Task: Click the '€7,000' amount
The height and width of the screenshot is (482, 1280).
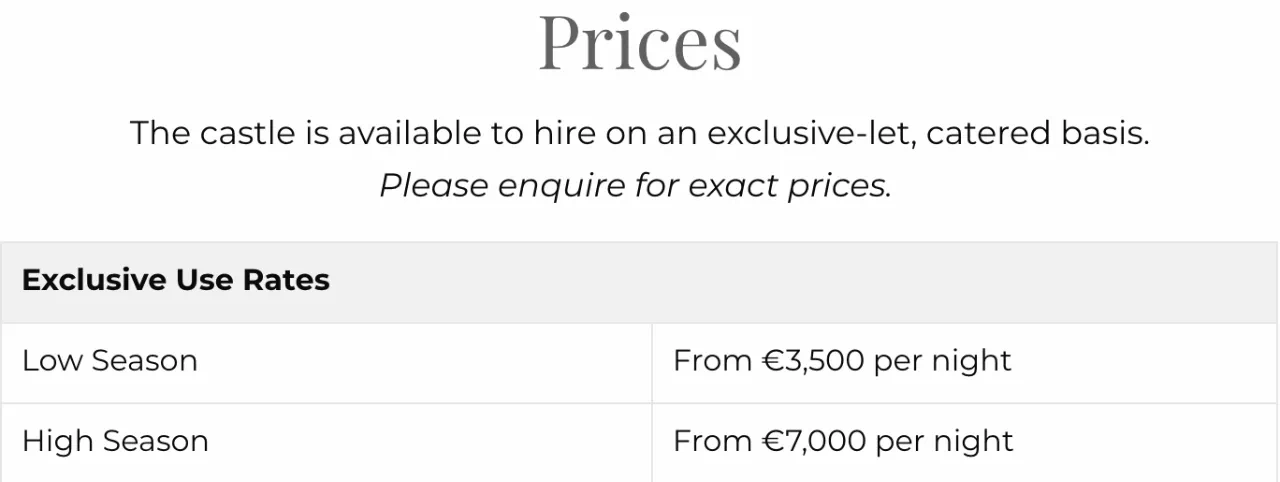Action: 814,441
